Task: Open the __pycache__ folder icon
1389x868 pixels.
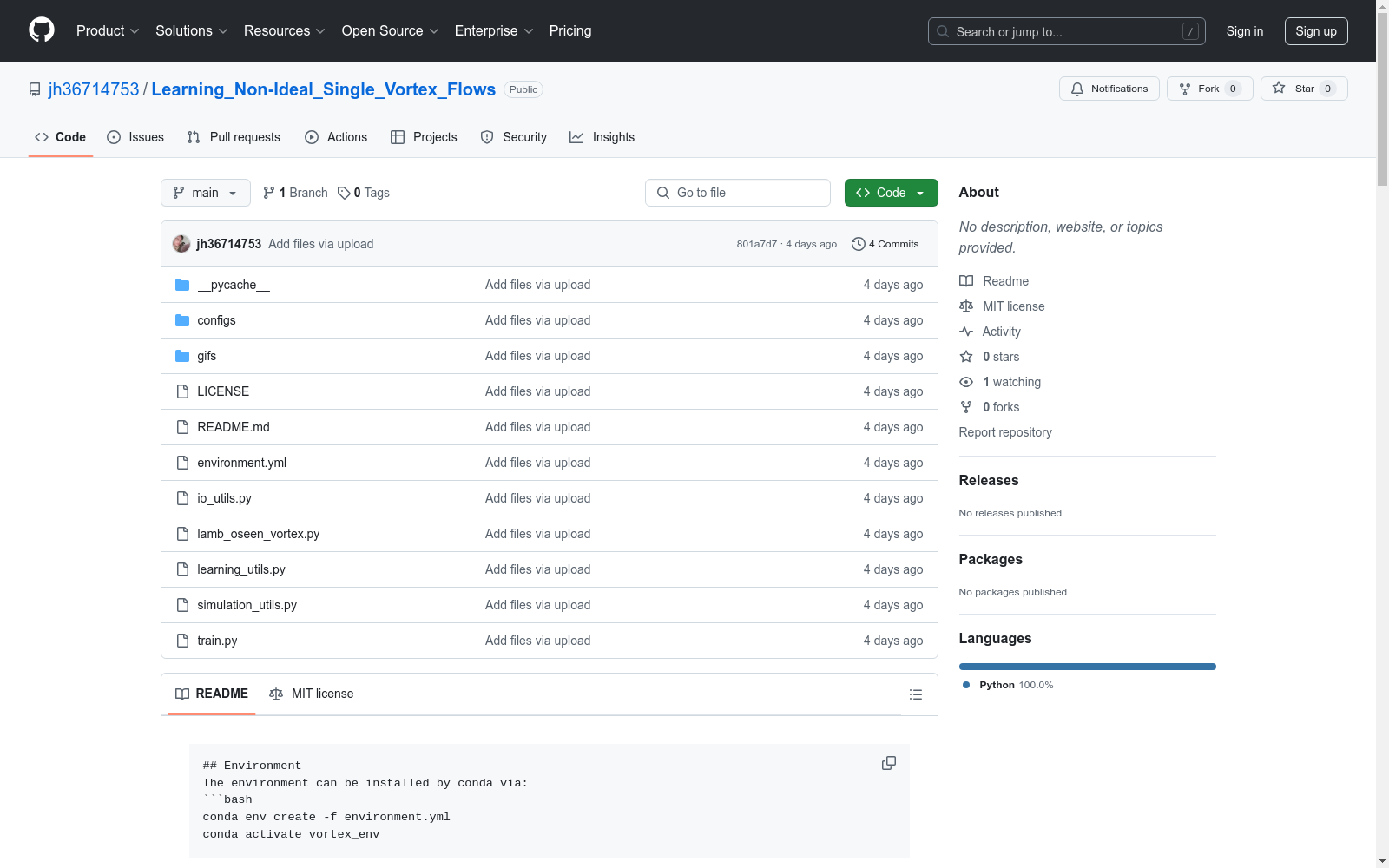Action: (x=182, y=285)
